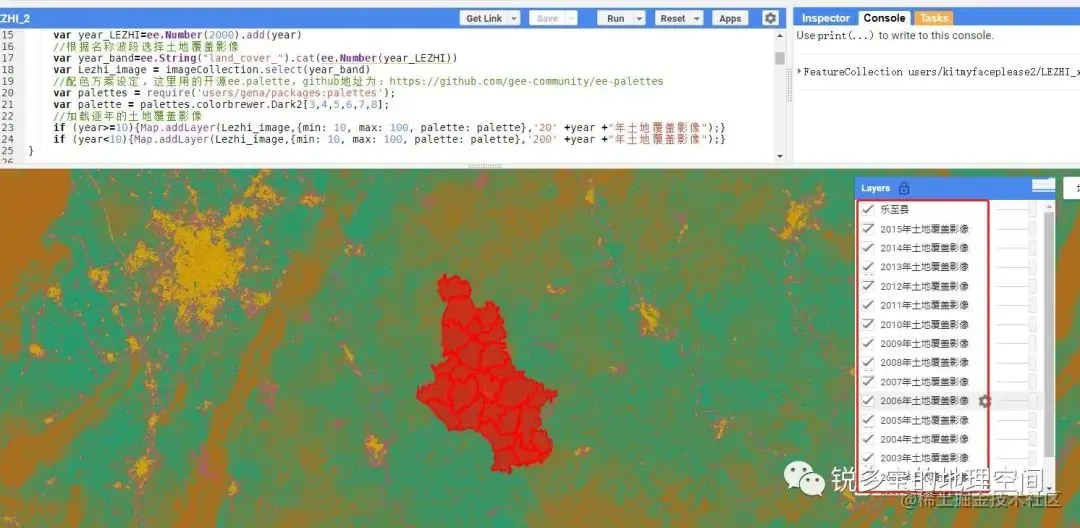1080x528 pixels.
Task: Disable the 2008年土地覆盖影像 layer
Action: [868, 362]
